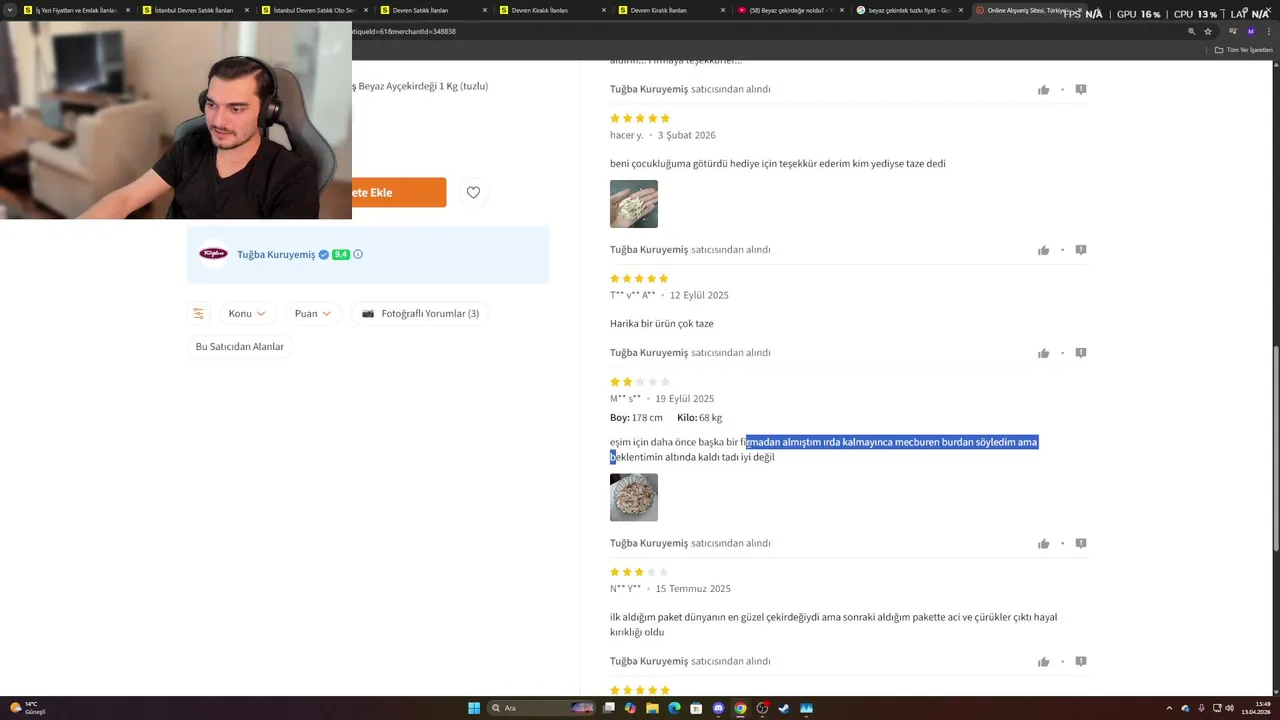Click reviewer name 'hacer y.'
Viewport: 1280px width, 720px height.
click(x=627, y=135)
